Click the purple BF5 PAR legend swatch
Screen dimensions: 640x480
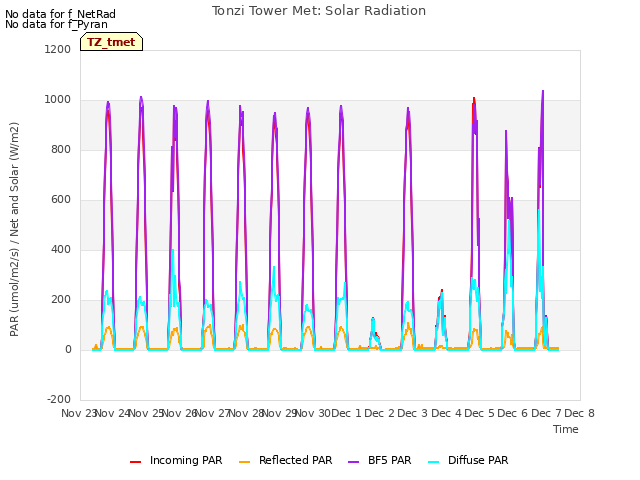pyautogui.click(x=353, y=462)
